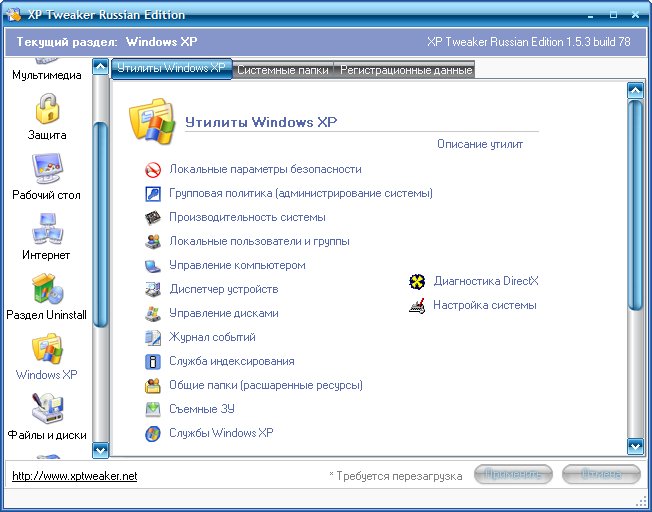This screenshot has width=652, height=512.
Task: Click the XP Tweaker title bar icon
Action: [x=14, y=15]
